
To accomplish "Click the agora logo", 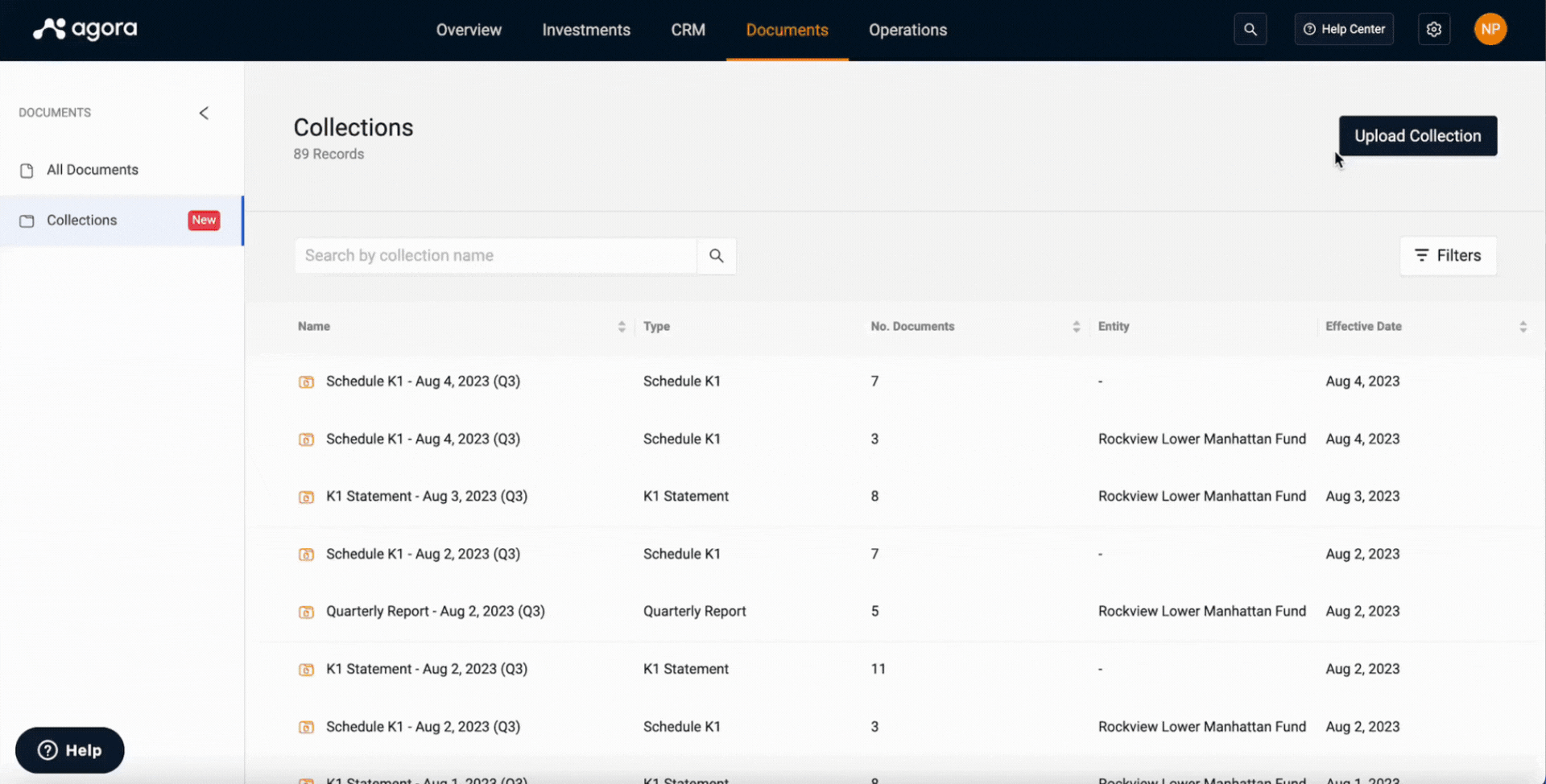I will pos(85,29).
